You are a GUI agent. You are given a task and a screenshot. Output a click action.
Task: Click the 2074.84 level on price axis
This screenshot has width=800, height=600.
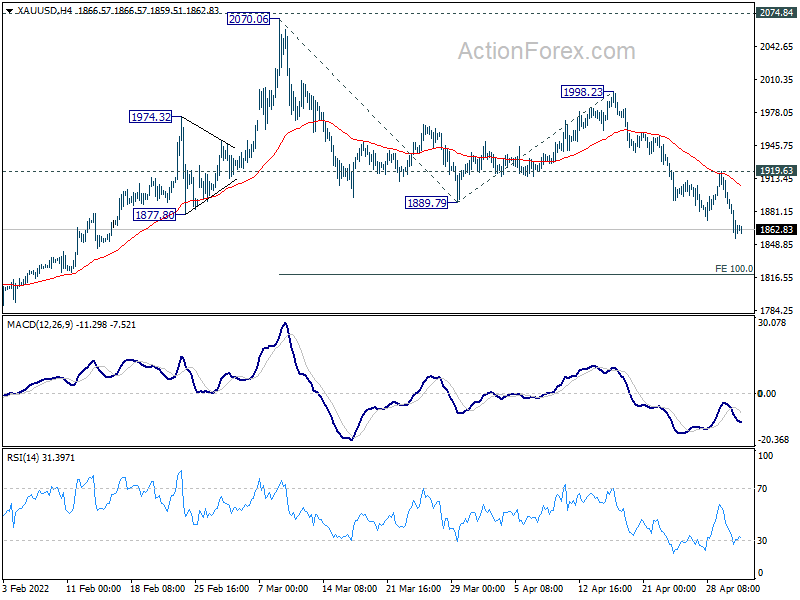[x=776, y=13]
